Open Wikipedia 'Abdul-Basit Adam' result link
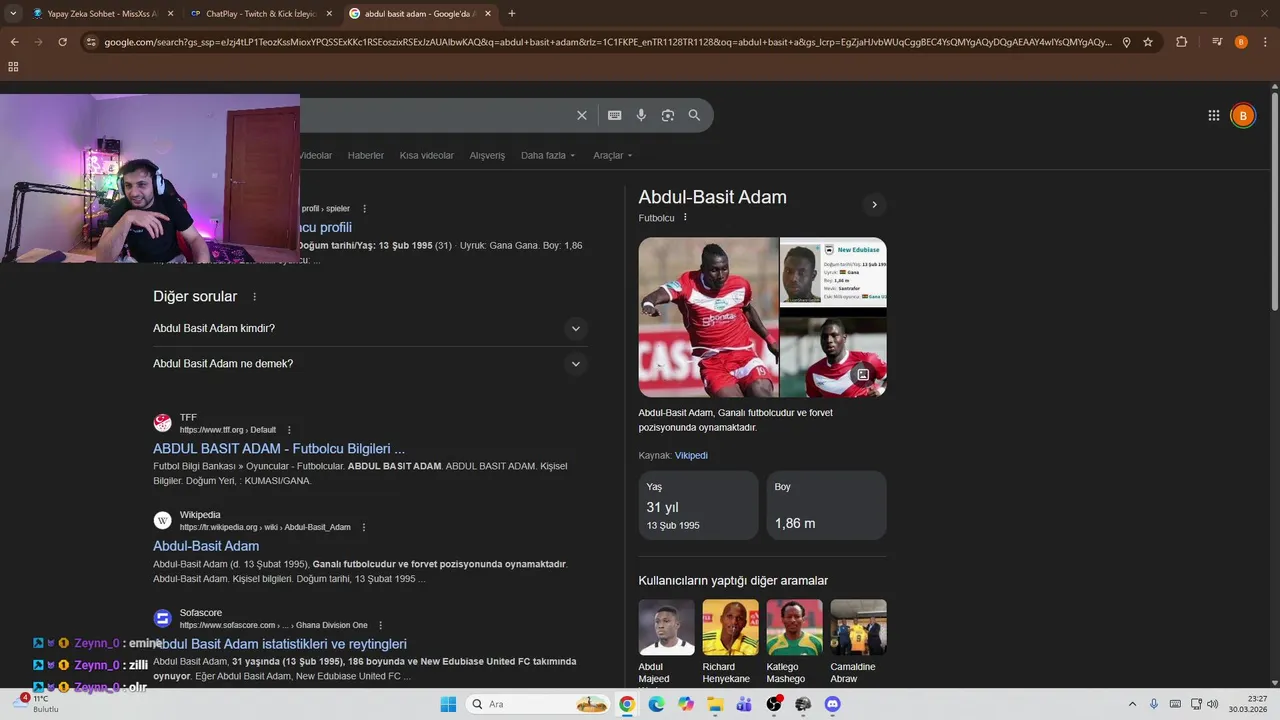Image resolution: width=1280 pixels, height=720 pixels. [206, 546]
